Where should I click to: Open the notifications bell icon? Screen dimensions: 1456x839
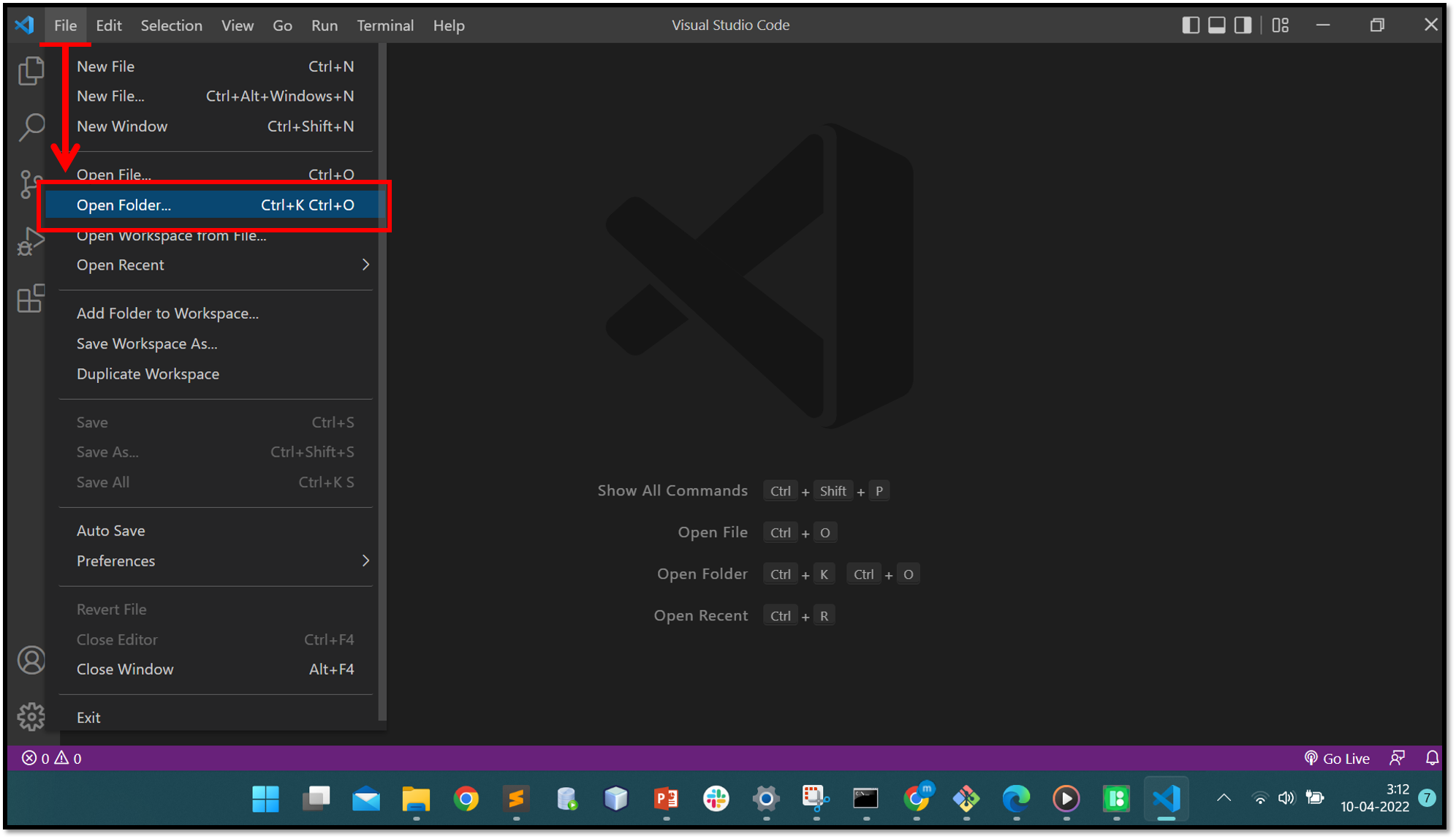pyautogui.click(x=1432, y=758)
